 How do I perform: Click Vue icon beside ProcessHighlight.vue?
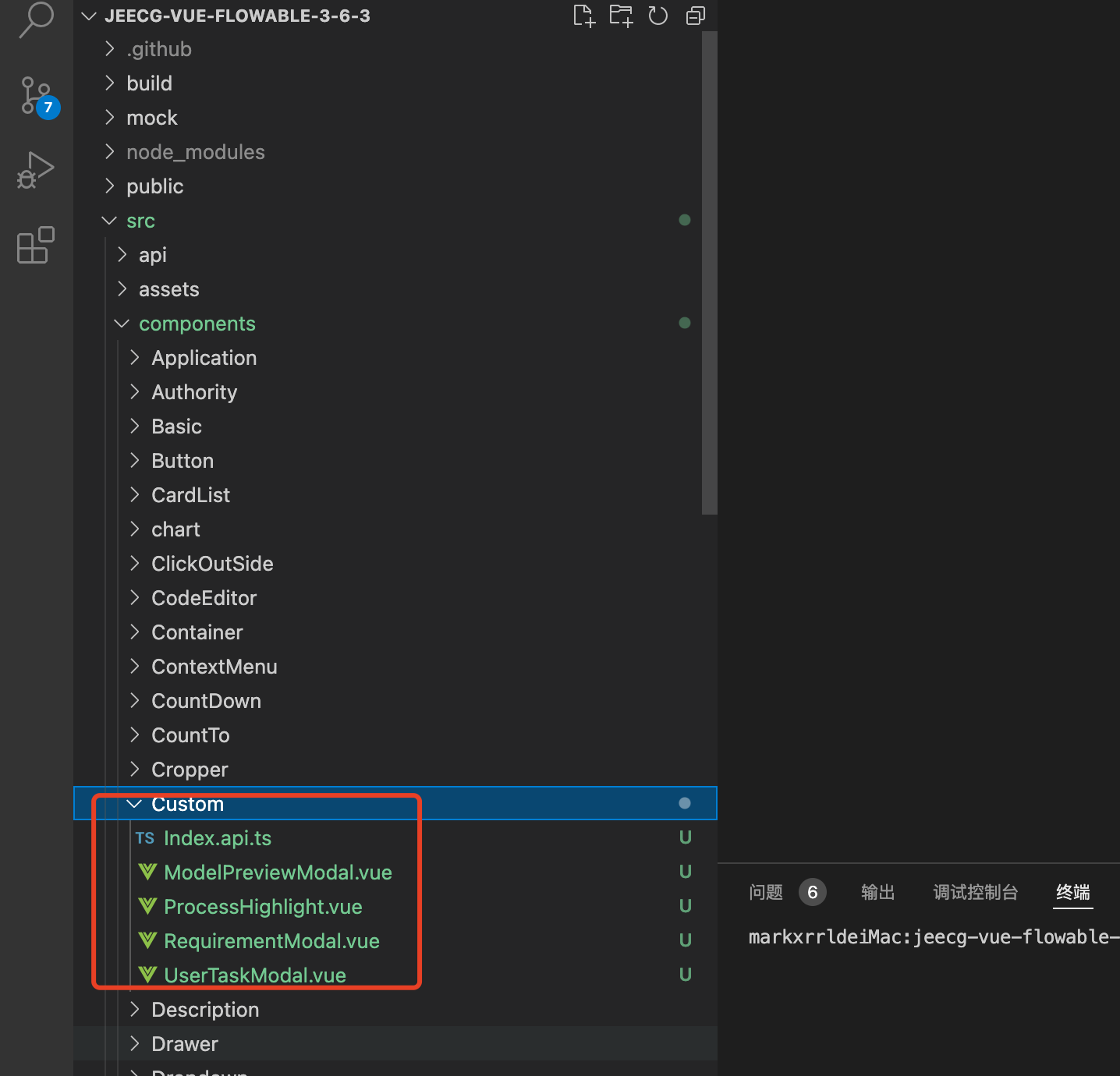tap(147, 906)
